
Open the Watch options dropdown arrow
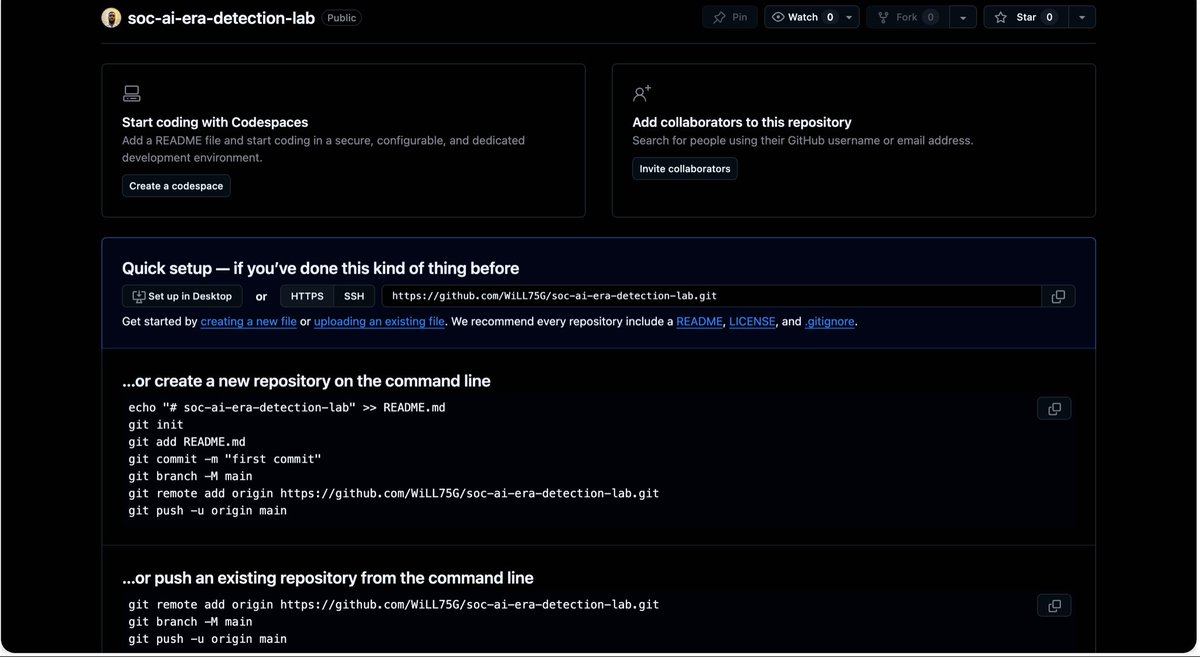[x=849, y=17]
